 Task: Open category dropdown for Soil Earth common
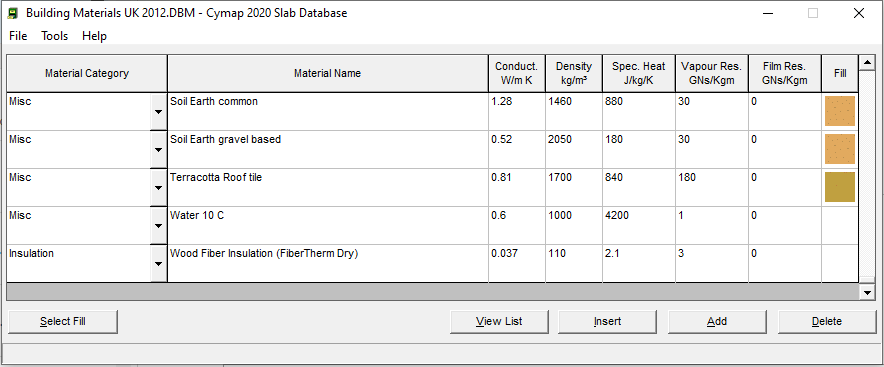(158, 112)
